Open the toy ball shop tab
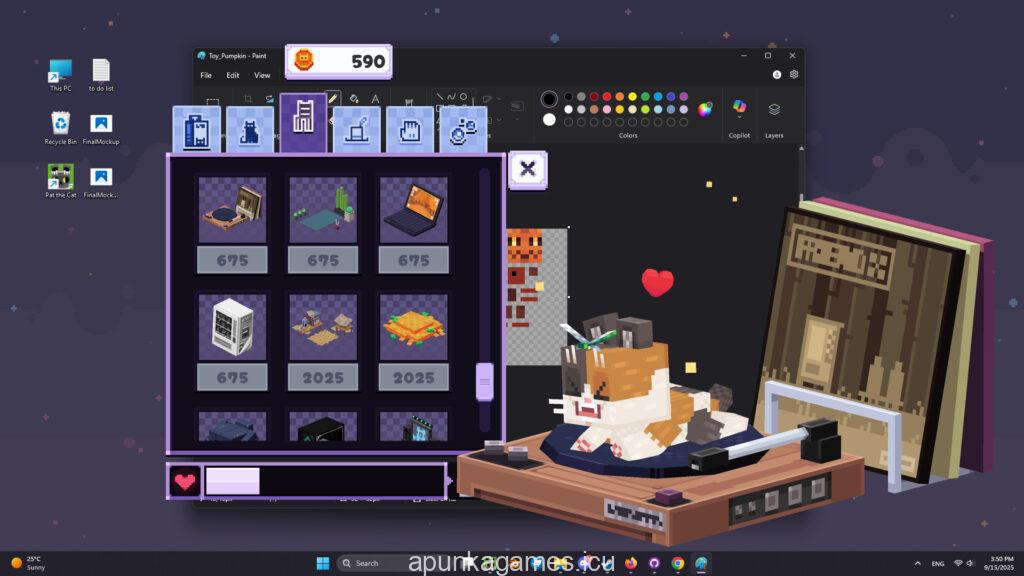 coord(464,129)
